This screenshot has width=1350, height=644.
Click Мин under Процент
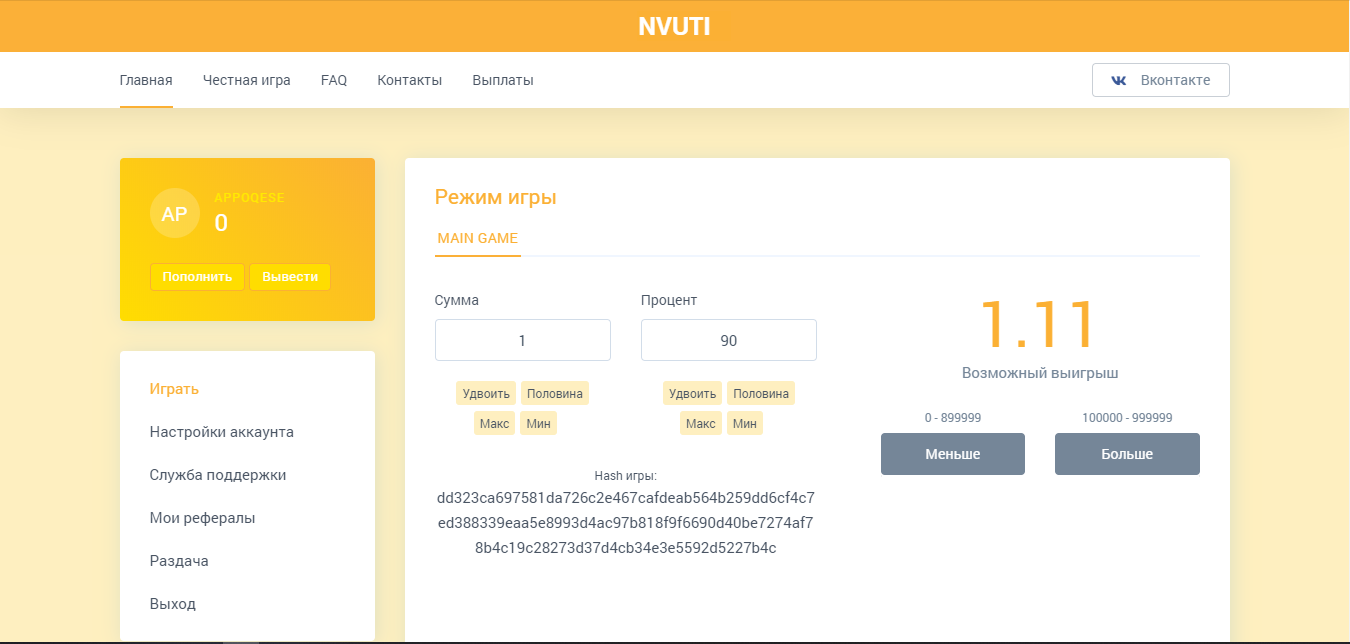tap(745, 423)
